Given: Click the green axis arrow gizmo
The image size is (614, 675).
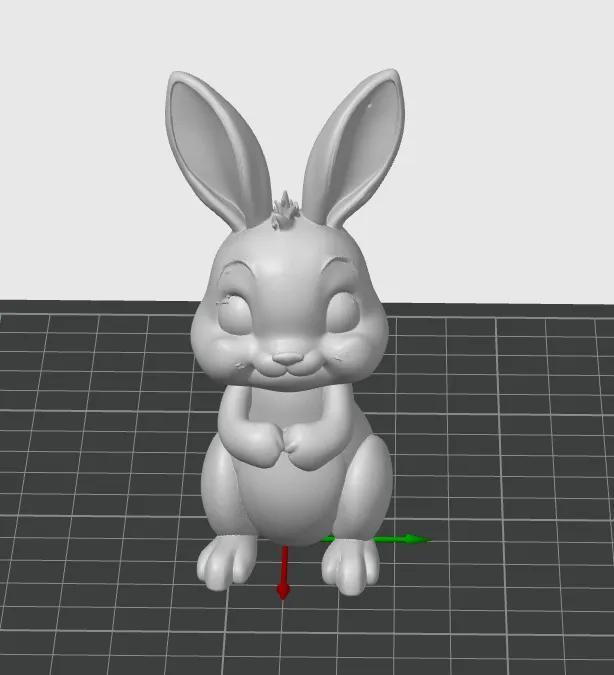Looking at the screenshot, I should pyautogui.click(x=375, y=539).
